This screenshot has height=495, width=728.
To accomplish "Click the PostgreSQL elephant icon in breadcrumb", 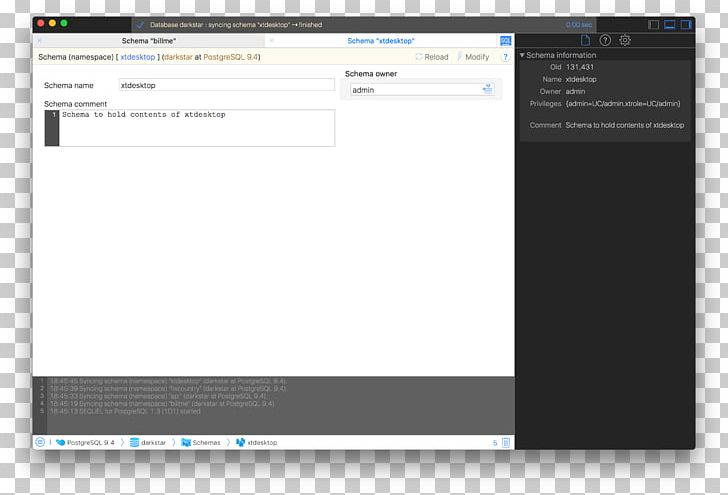I will tap(60, 443).
